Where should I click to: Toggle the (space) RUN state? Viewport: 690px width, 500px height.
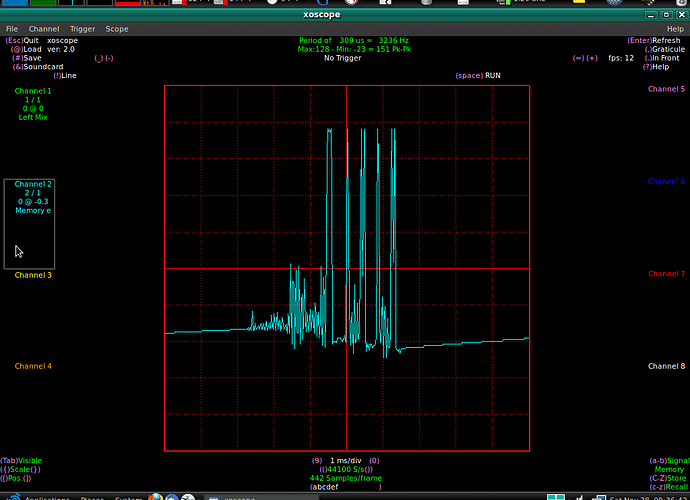click(478, 76)
